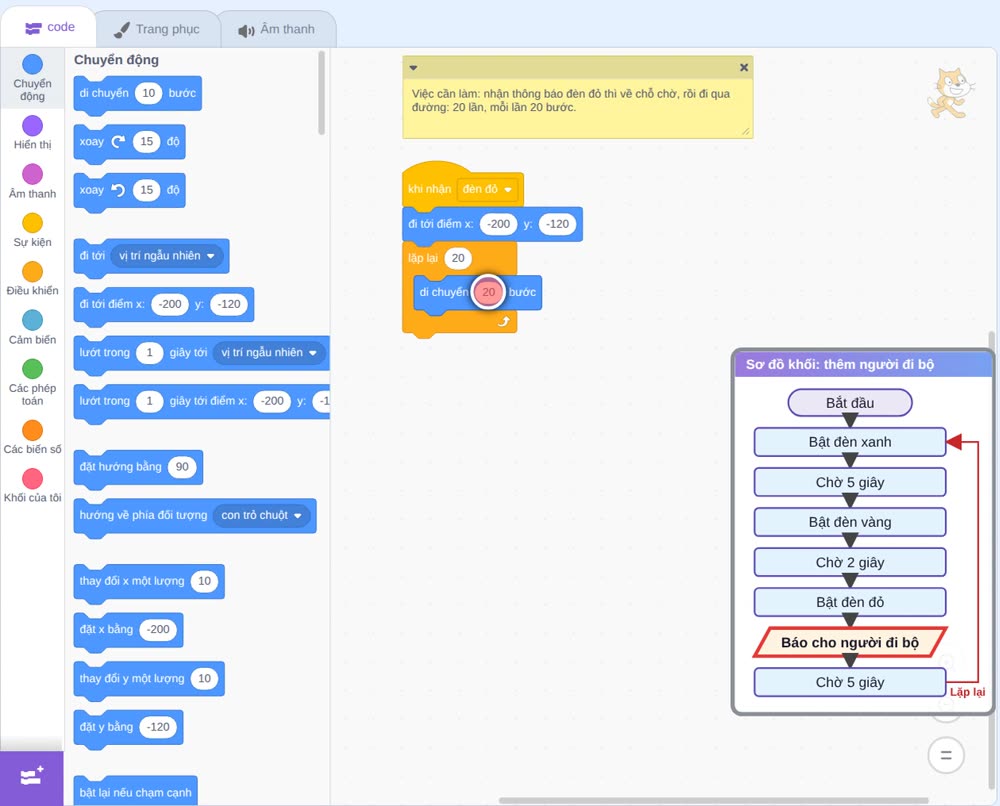Open the Sự kiện block category
The image size is (1000, 806).
32,230
